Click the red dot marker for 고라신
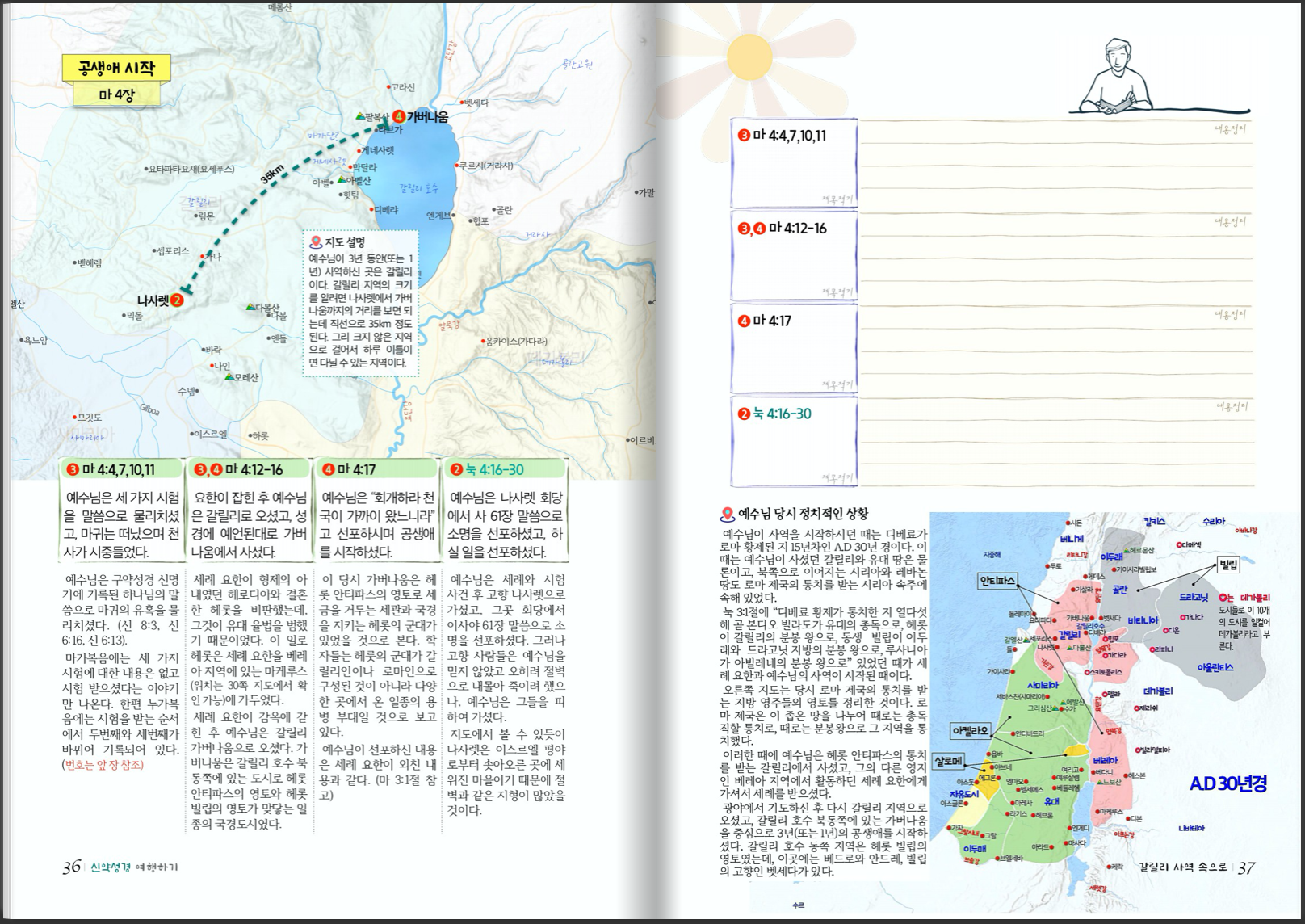 click(388, 87)
